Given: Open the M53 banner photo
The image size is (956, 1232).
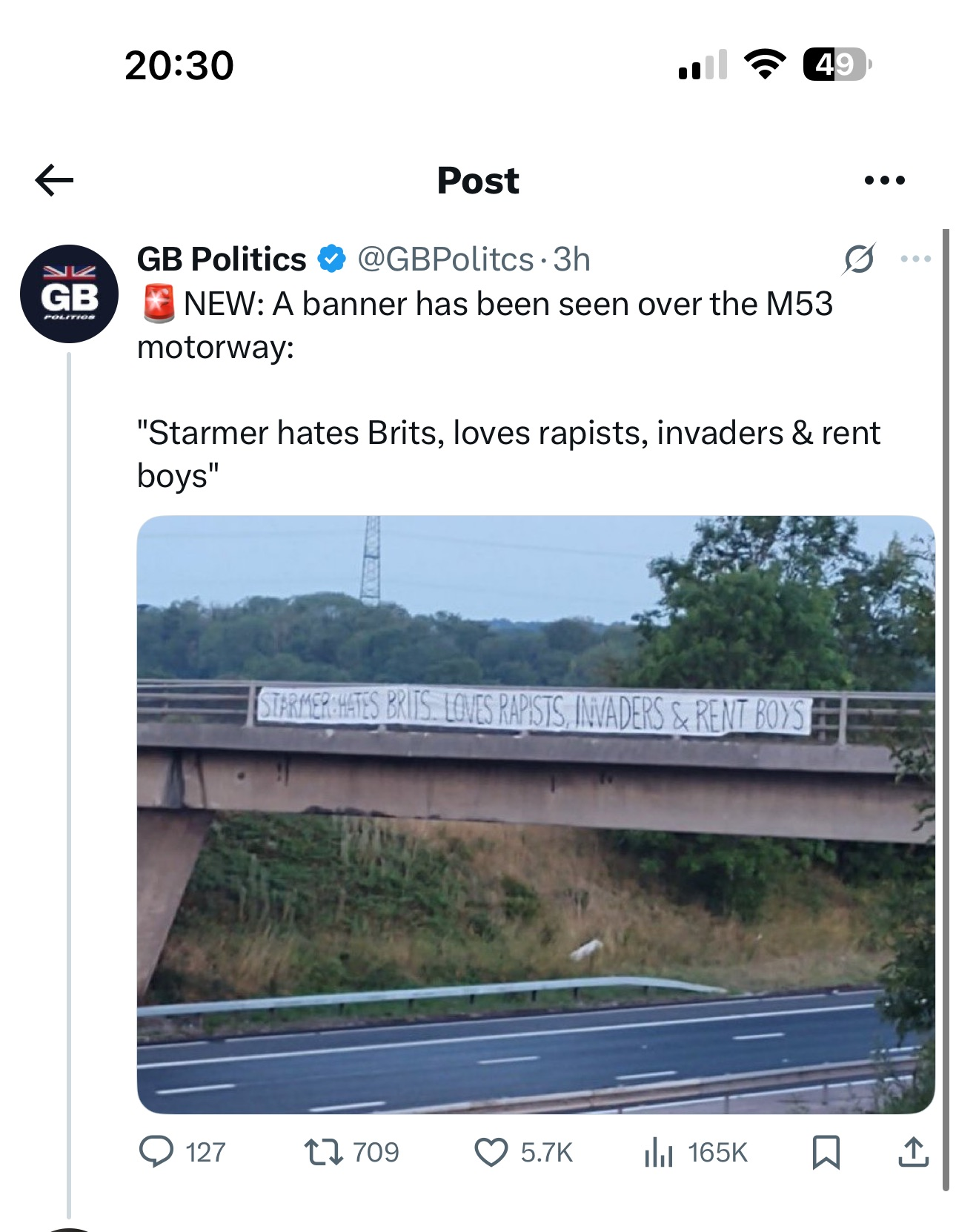Looking at the screenshot, I should pos(536,815).
